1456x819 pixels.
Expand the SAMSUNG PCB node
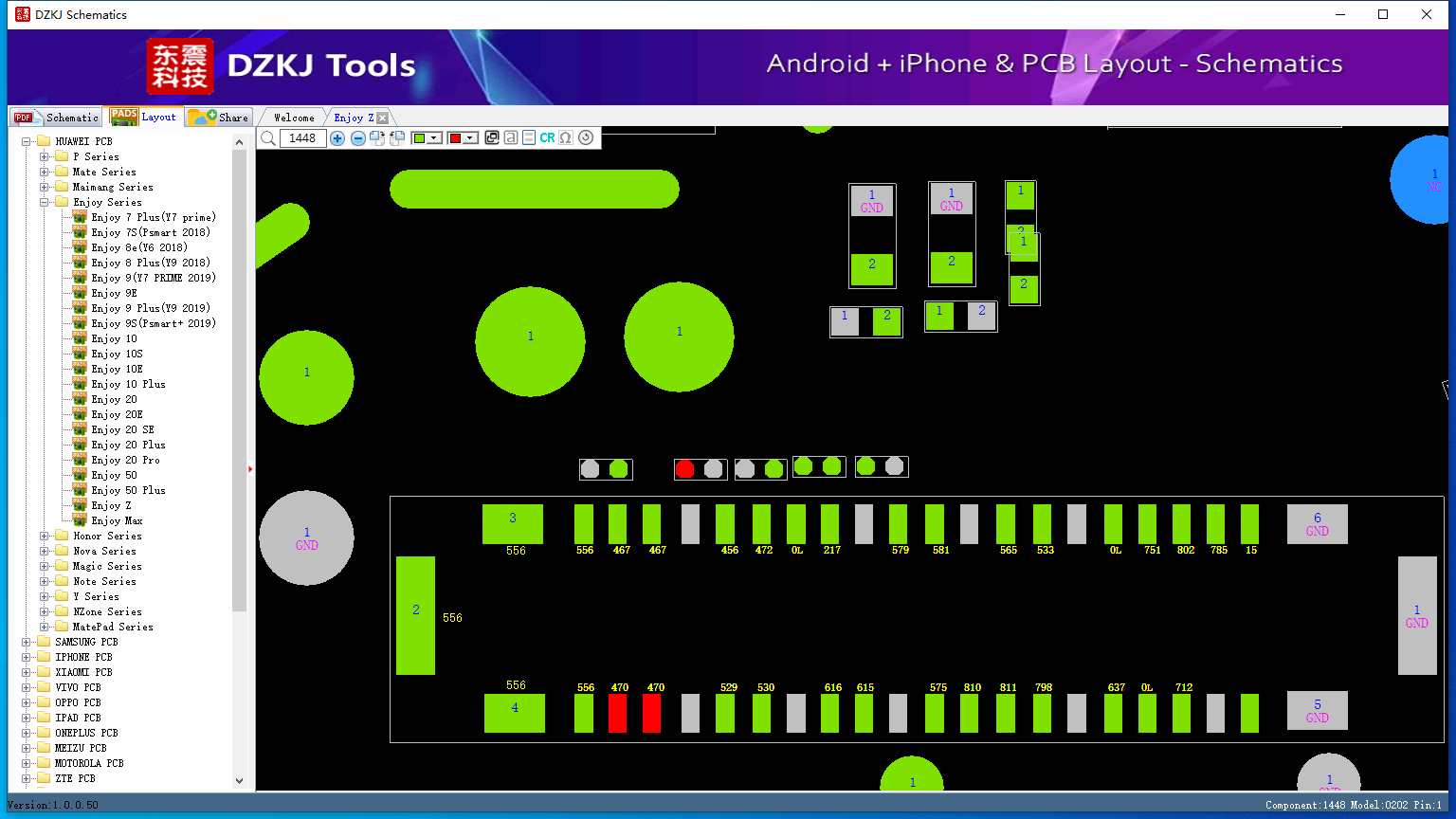[27, 642]
